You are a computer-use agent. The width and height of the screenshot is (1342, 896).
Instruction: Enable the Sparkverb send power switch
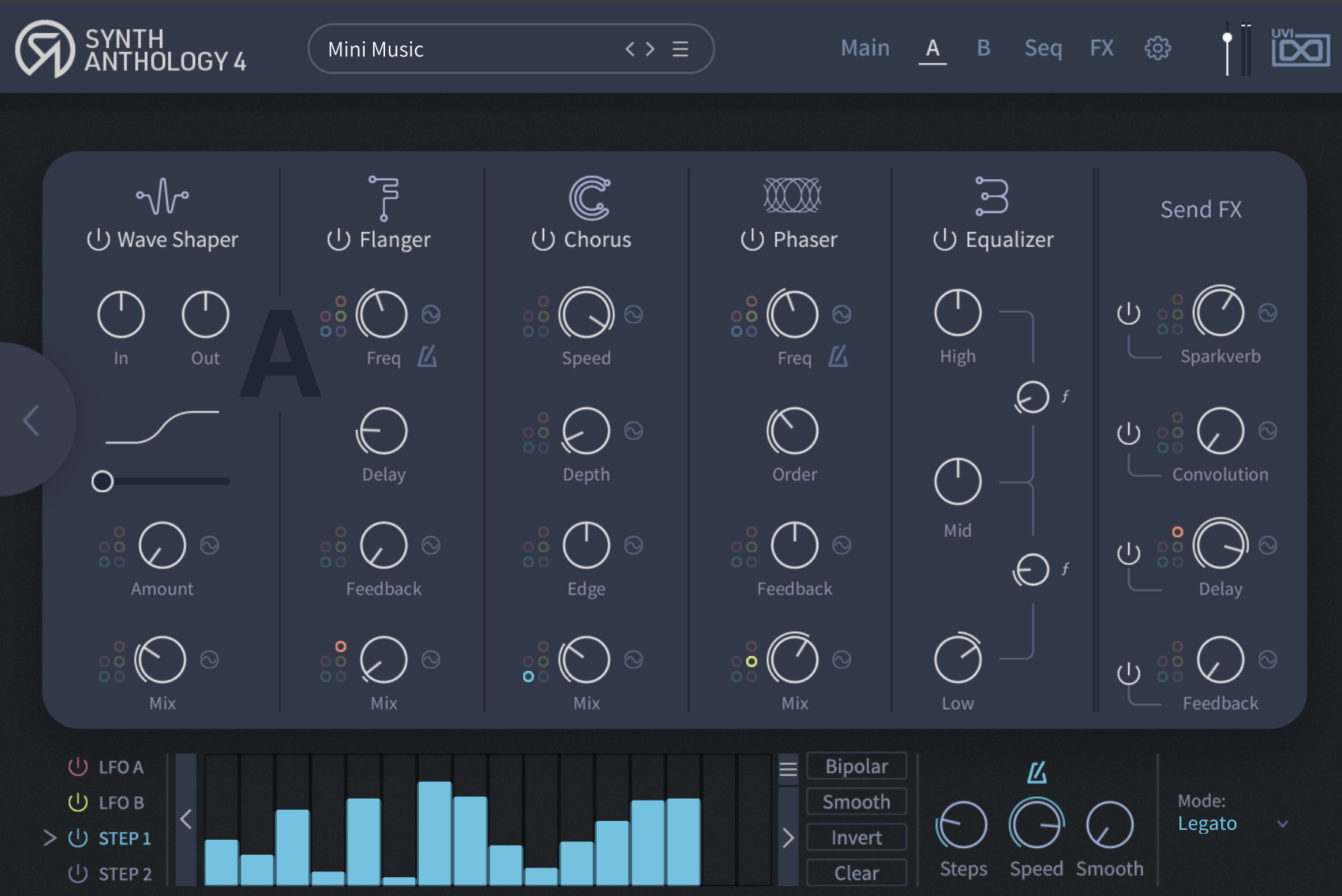pos(1128,314)
